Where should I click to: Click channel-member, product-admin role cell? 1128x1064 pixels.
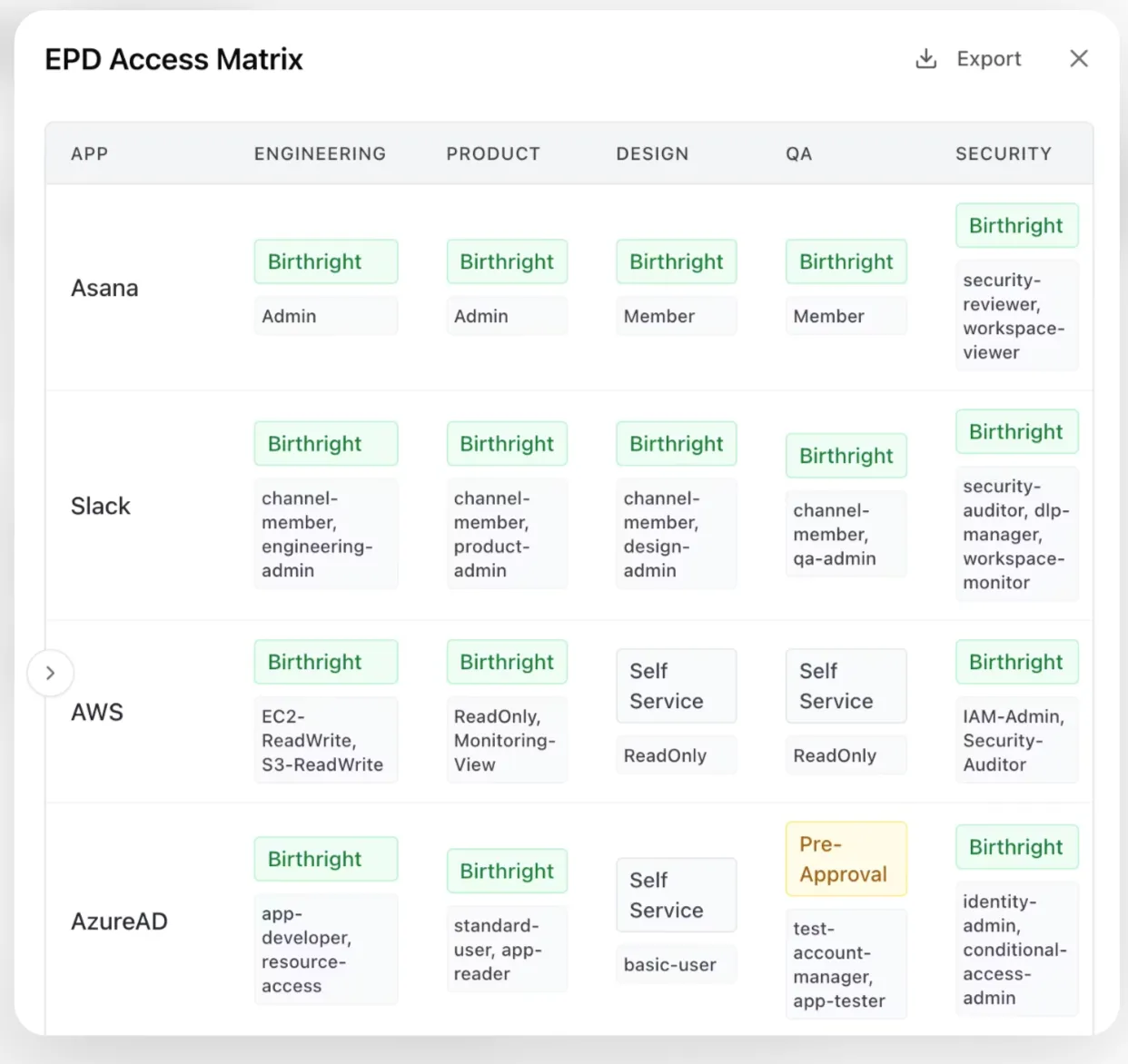click(x=507, y=534)
